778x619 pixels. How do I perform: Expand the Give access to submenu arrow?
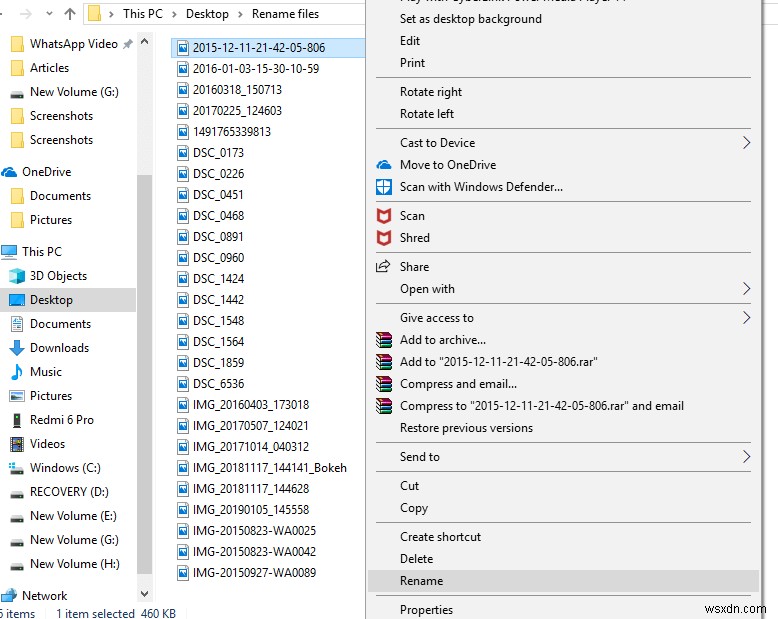coord(746,317)
